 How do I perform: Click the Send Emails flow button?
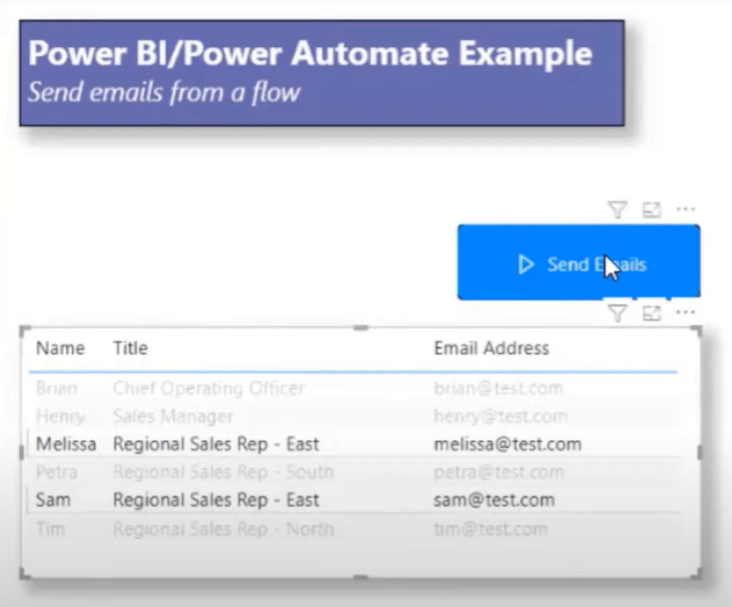578,262
